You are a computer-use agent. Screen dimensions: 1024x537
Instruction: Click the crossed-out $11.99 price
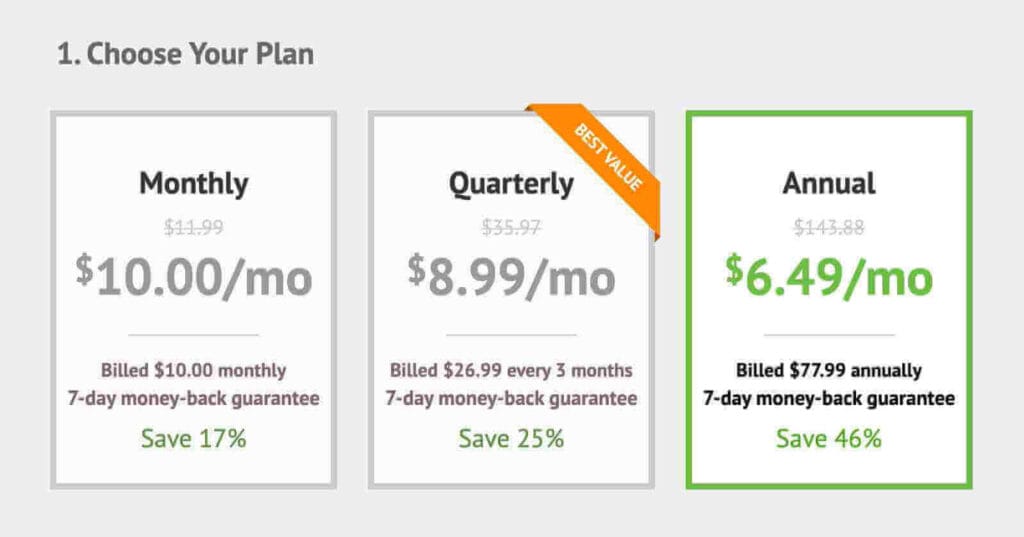pyautogui.click(x=194, y=227)
